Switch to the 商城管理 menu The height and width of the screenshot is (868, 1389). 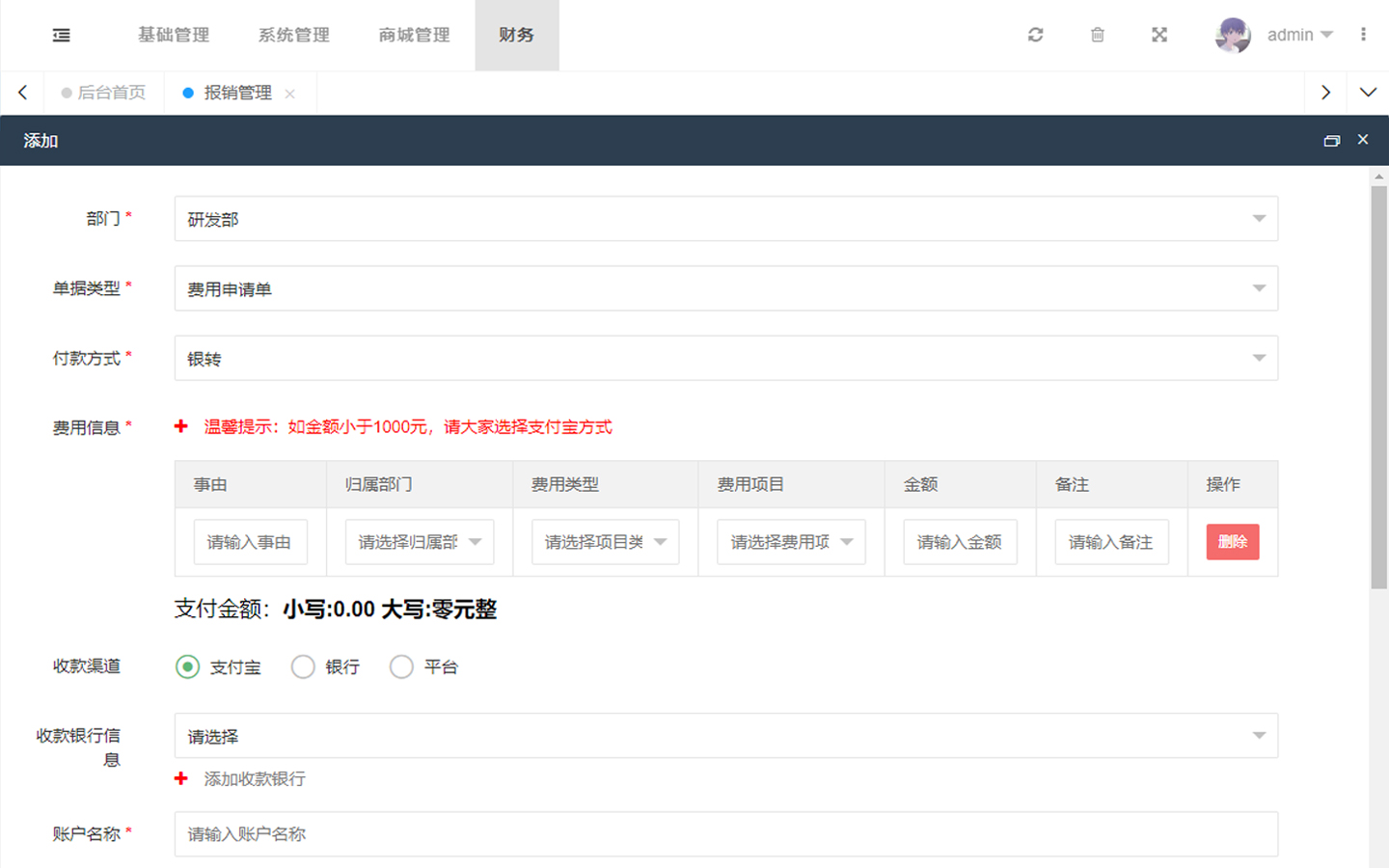pyautogui.click(x=414, y=36)
